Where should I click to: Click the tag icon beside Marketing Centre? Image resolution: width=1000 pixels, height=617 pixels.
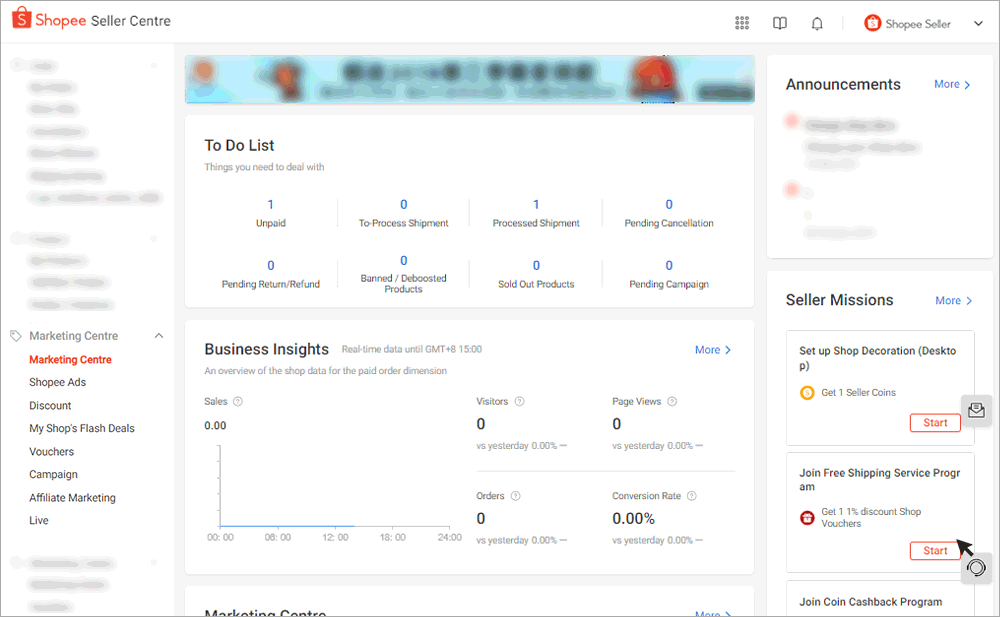point(13,335)
